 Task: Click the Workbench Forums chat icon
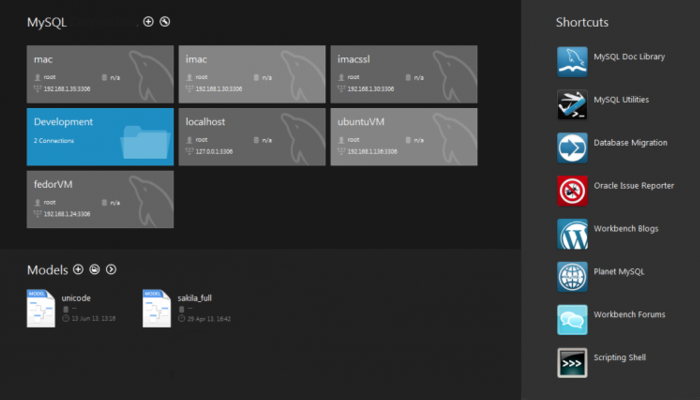point(572,320)
